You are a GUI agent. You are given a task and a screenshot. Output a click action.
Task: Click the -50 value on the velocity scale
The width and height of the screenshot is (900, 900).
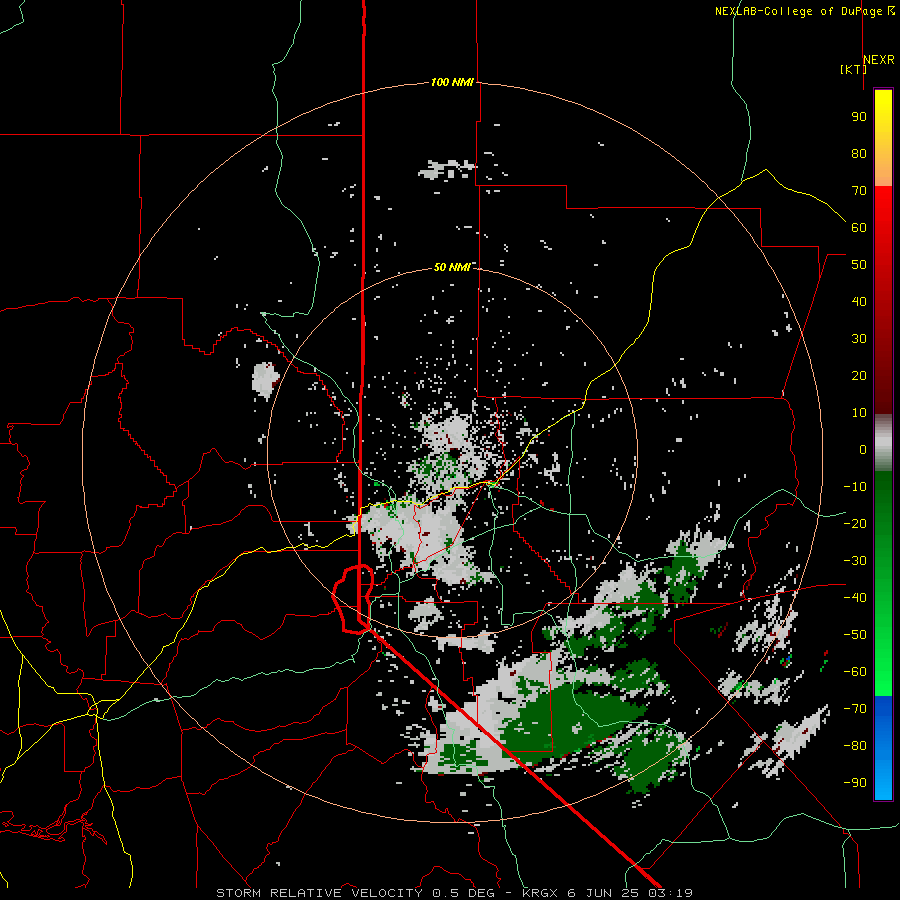[855, 635]
